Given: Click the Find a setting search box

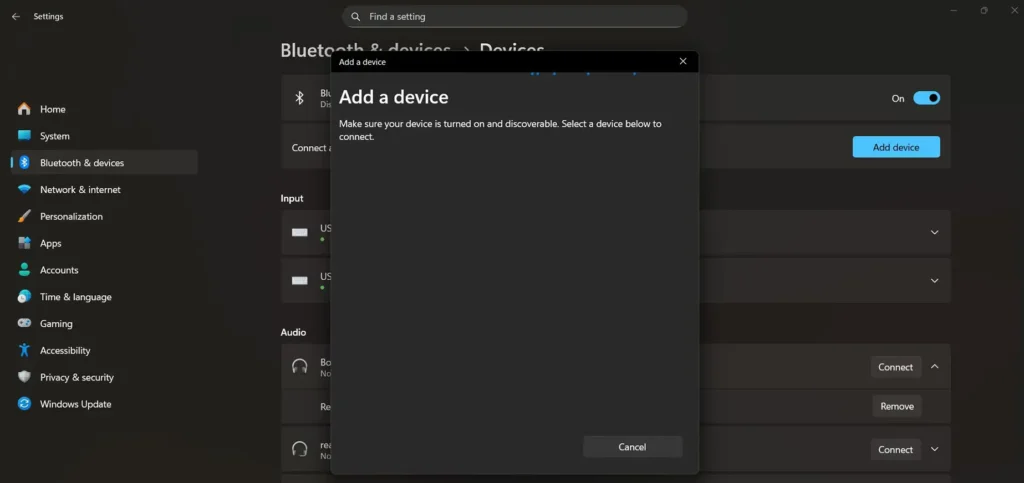Looking at the screenshot, I should tap(515, 17).
